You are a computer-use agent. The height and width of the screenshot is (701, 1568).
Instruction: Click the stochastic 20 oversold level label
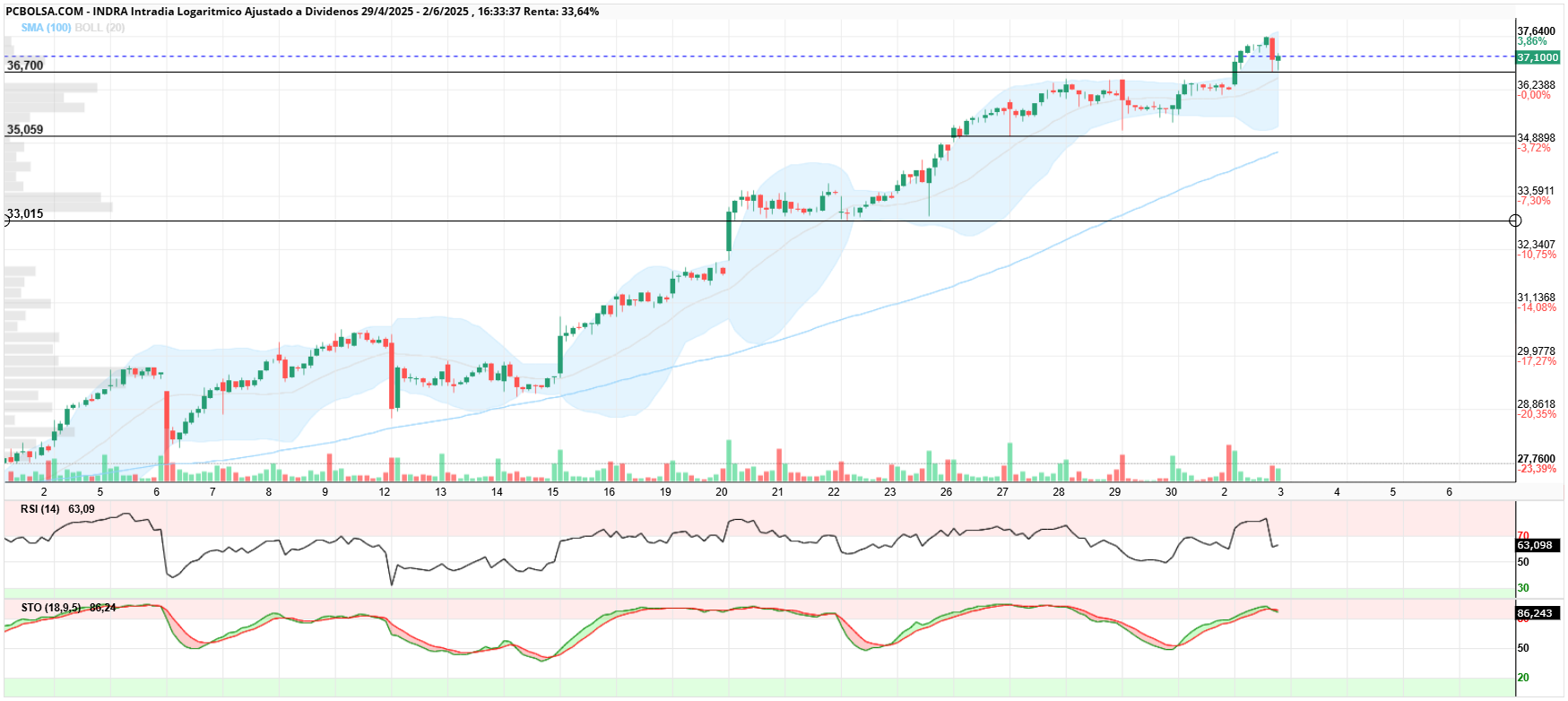[x=1522, y=678]
